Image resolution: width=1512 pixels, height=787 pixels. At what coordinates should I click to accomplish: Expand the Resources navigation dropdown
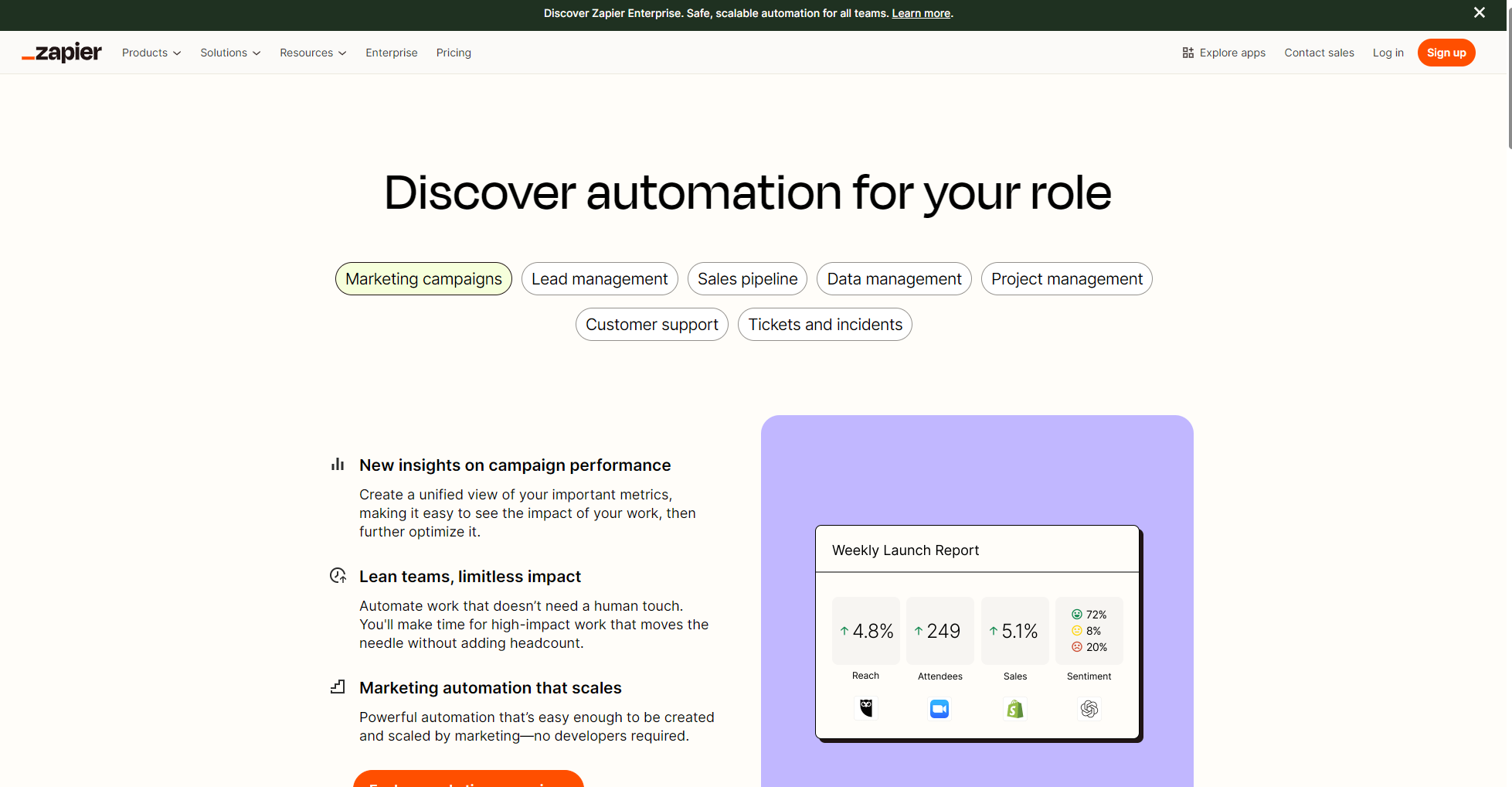coord(313,53)
